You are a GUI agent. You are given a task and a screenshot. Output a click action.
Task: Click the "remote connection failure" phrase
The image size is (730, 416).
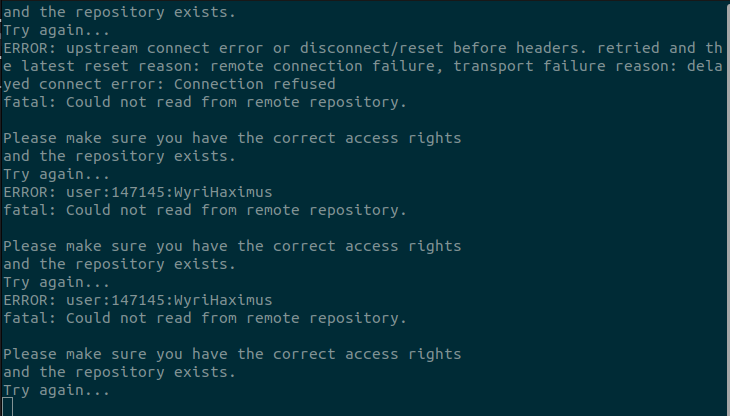332,66
